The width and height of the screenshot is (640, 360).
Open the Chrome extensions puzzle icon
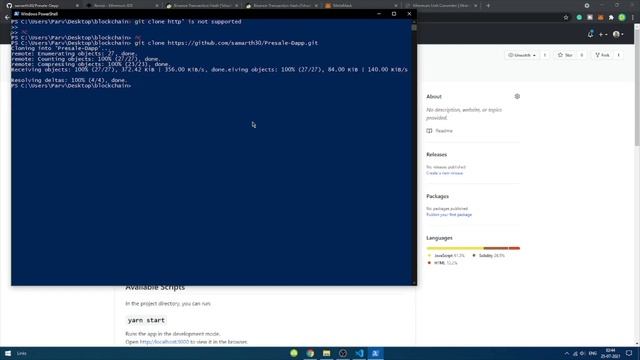point(611,18)
